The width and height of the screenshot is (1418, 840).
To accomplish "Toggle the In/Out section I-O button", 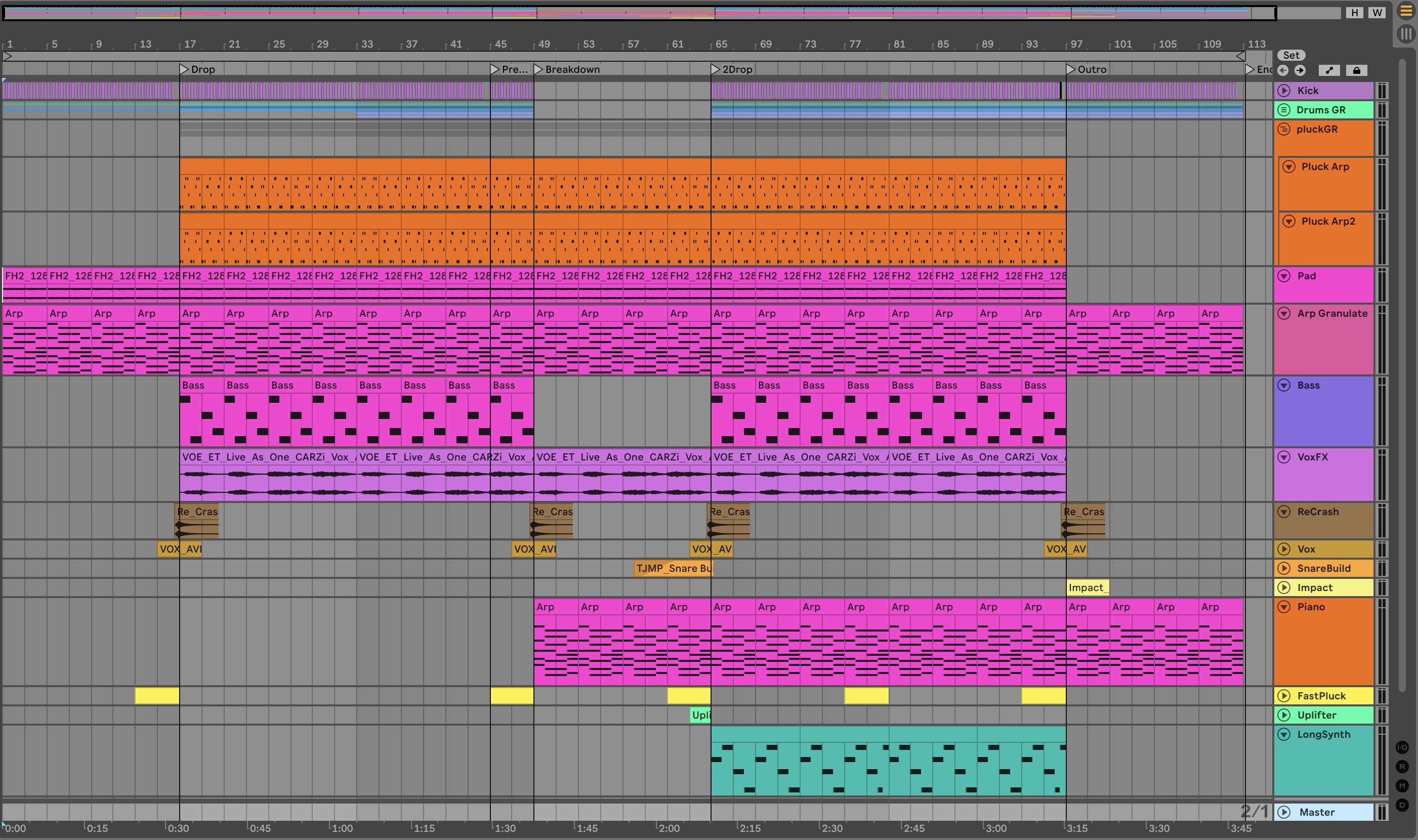I will (x=1402, y=747).
